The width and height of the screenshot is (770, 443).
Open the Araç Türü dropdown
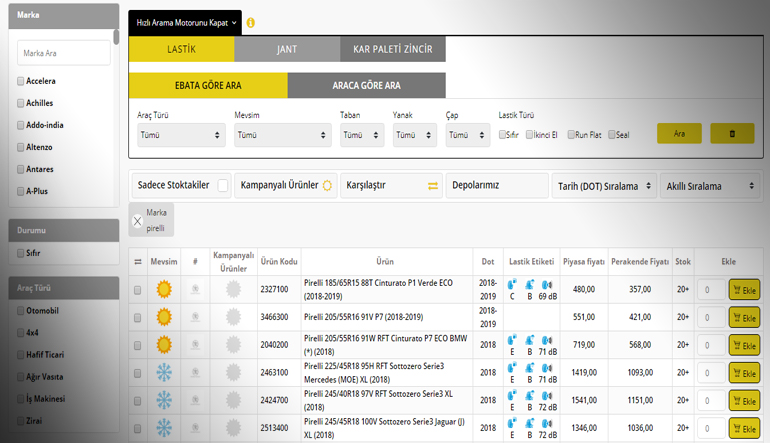pyautogui.click(x=181, y=135)
